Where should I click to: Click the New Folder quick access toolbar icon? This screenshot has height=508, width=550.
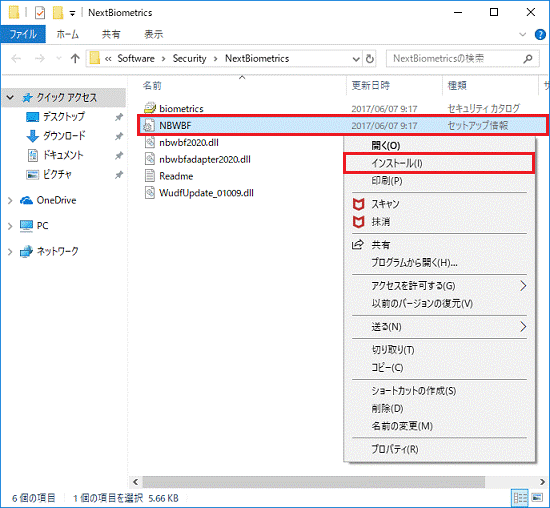(58, 13)
